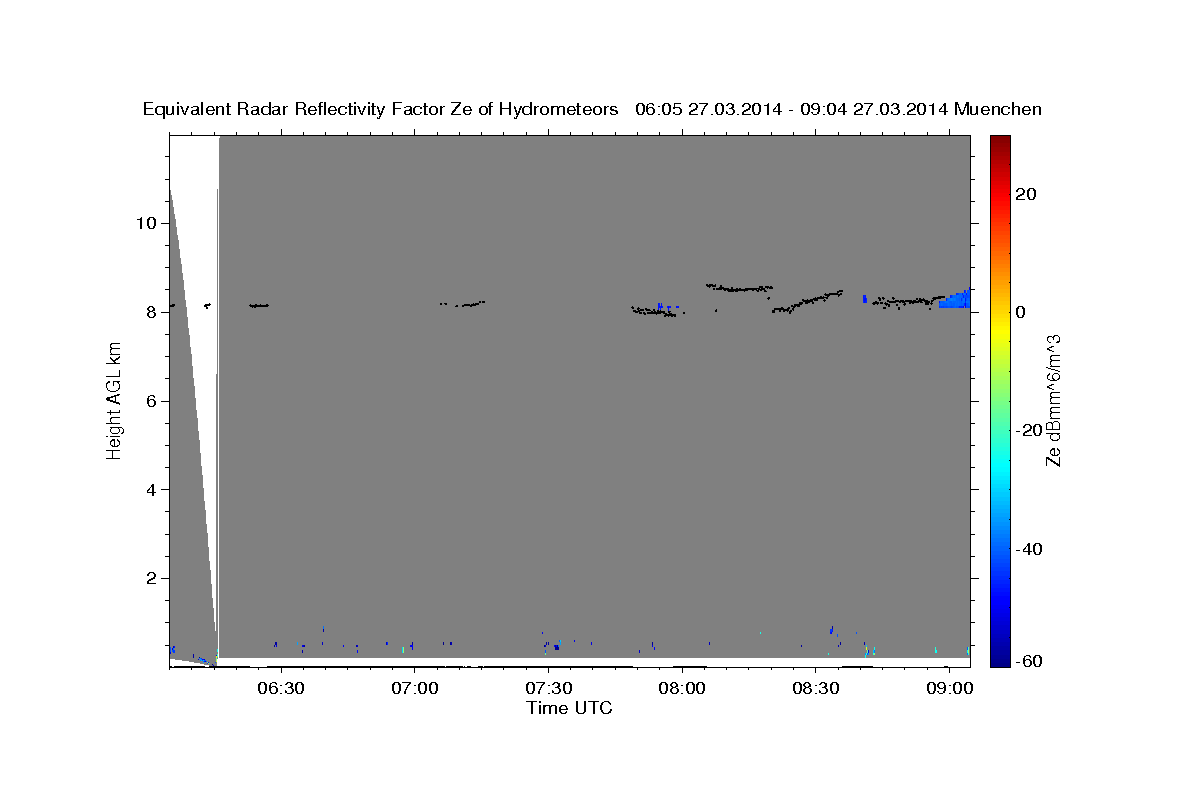The image size is (1200, 800).
Task: Click the colorbar label 0
Action: [1020, 312]
